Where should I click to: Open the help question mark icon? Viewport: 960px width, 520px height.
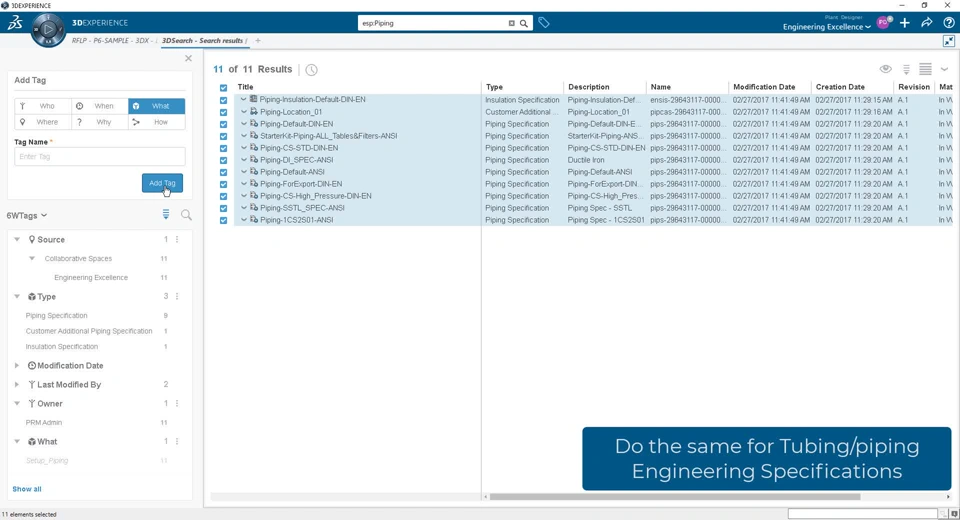coord(949,22)
